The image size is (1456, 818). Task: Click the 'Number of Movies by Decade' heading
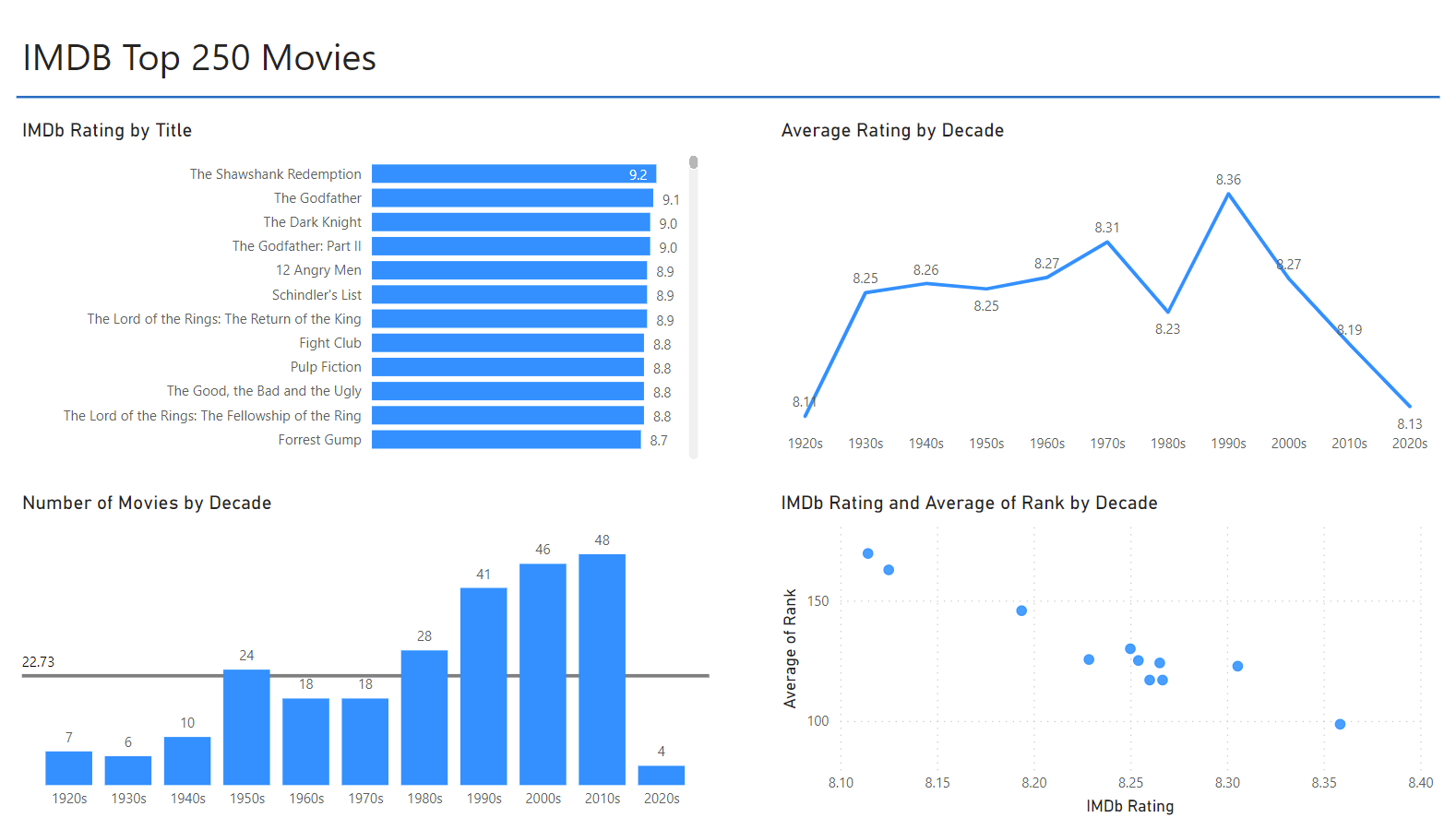[147, 503]
